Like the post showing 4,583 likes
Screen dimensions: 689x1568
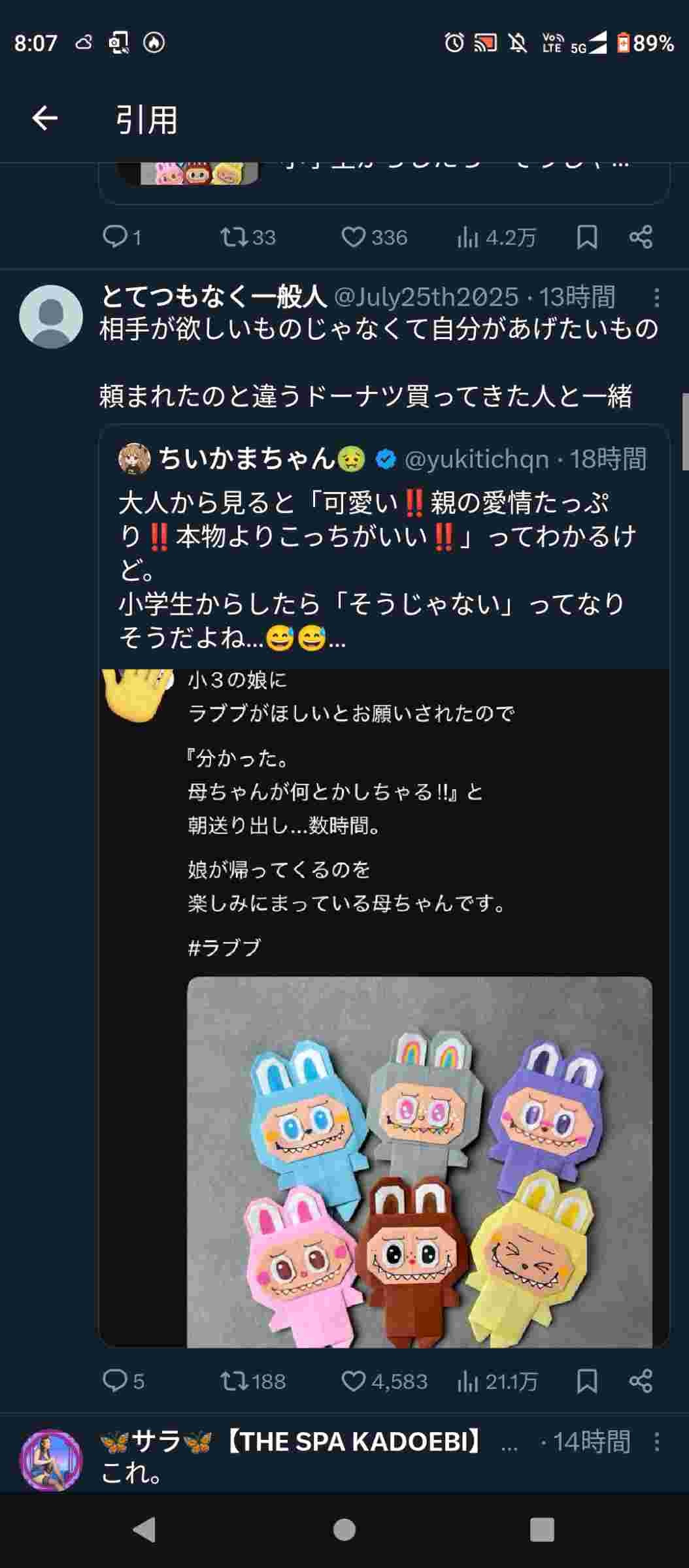[x=384, y=1380]
